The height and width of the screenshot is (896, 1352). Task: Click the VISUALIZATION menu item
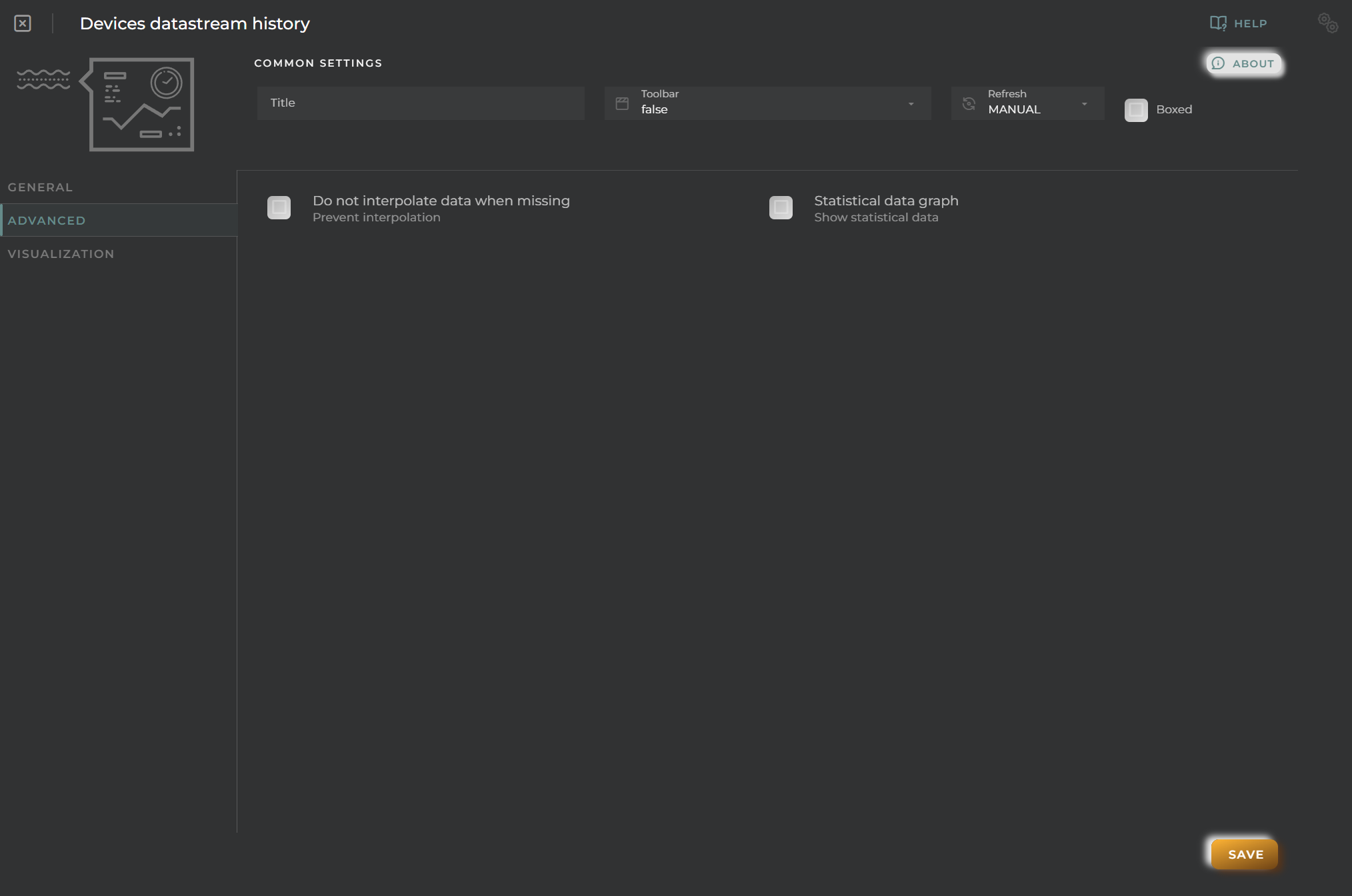click(60, 252)
